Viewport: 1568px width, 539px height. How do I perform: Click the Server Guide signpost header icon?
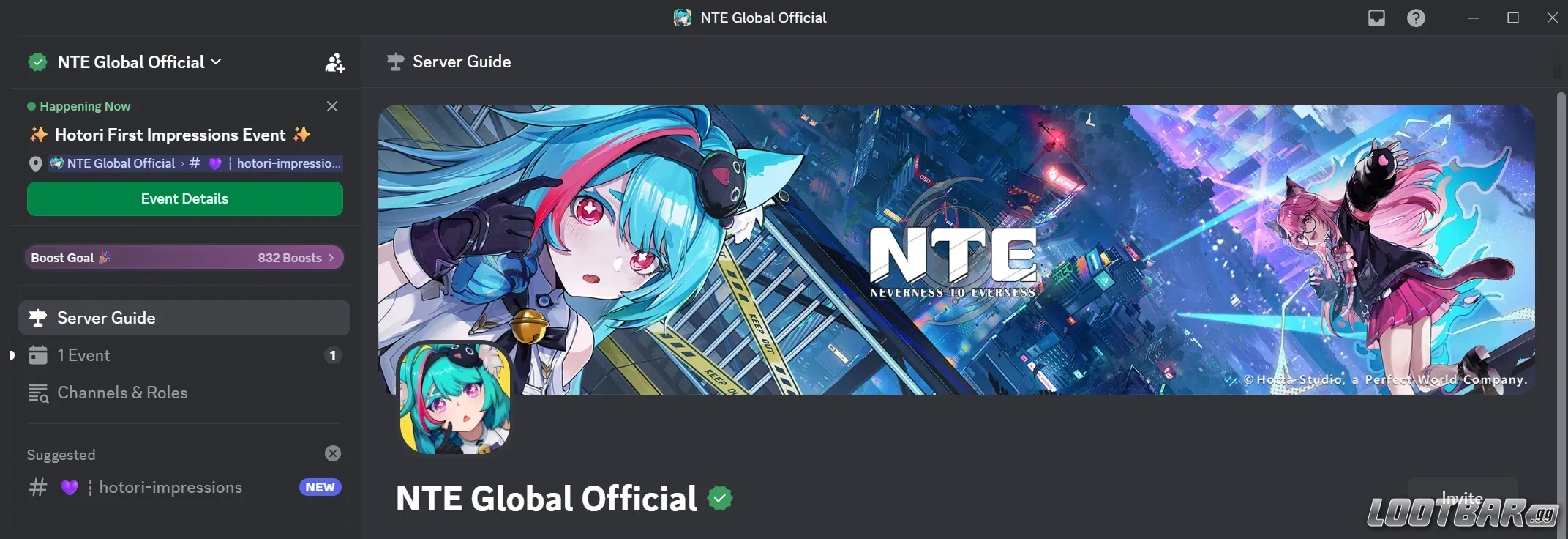pos(395,62)
